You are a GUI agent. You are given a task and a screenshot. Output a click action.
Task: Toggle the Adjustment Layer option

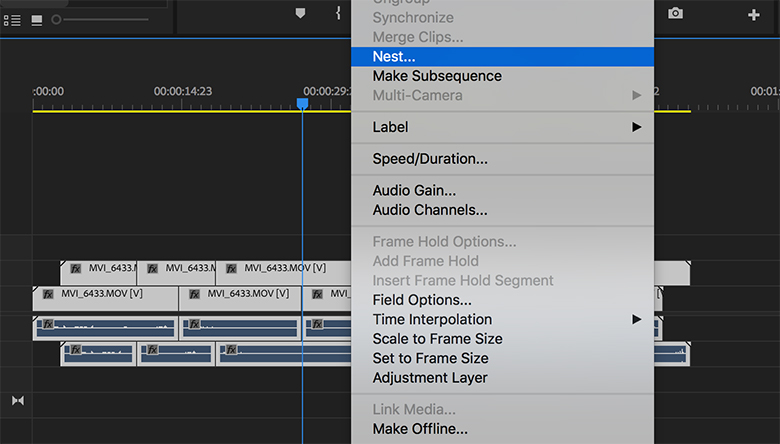[502, 378]
